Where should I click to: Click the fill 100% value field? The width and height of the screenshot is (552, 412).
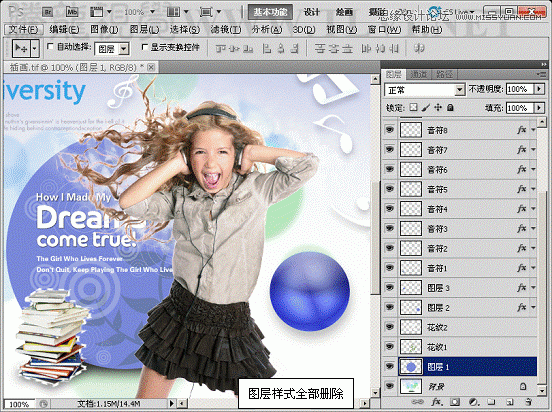coord(520,107)
